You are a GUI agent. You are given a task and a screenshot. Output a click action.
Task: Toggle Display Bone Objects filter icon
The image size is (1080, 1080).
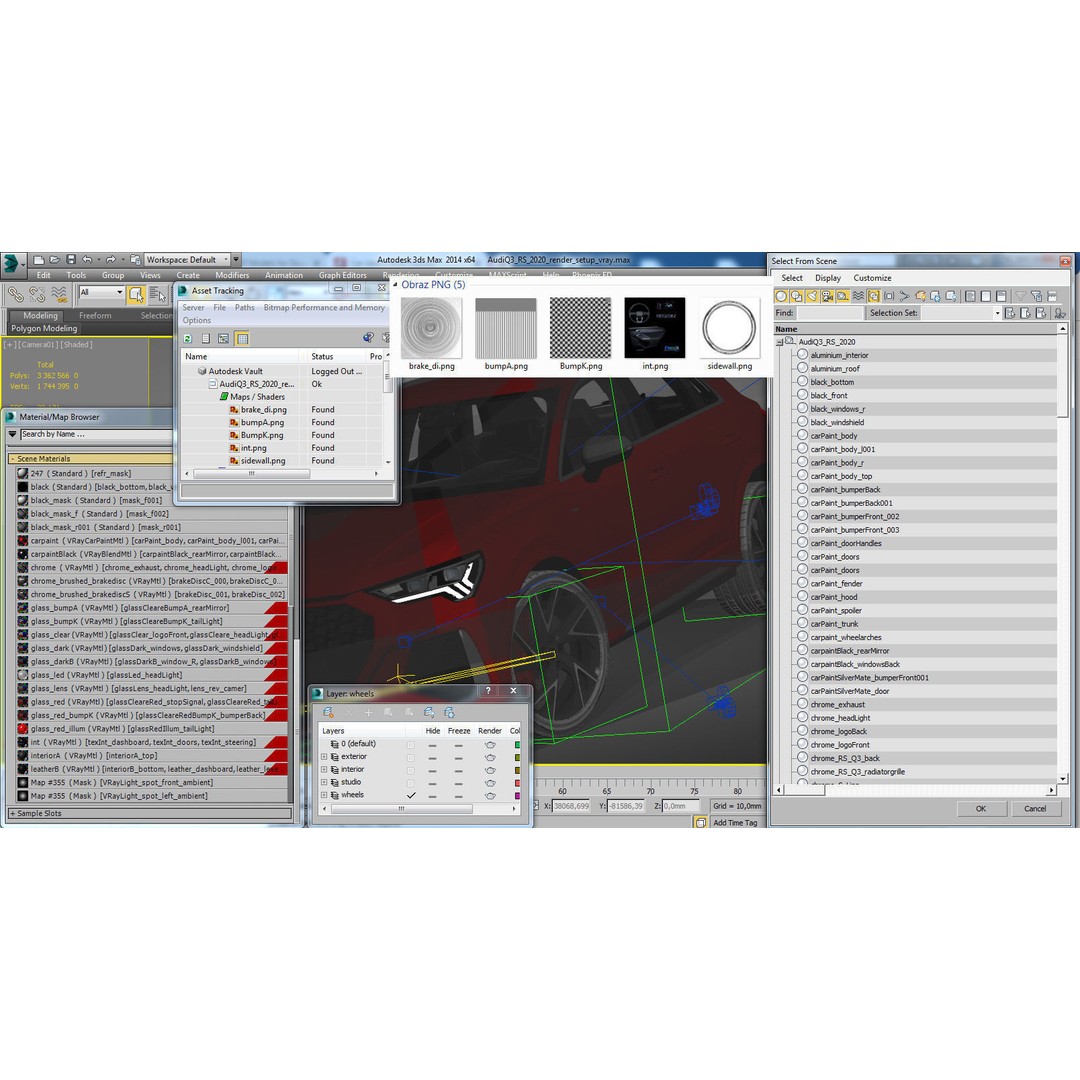904,296
